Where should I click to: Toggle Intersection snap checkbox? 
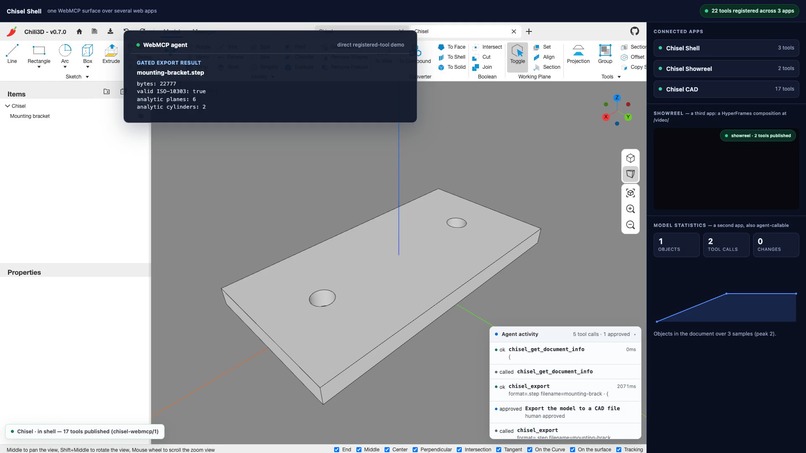pos(460,449)
